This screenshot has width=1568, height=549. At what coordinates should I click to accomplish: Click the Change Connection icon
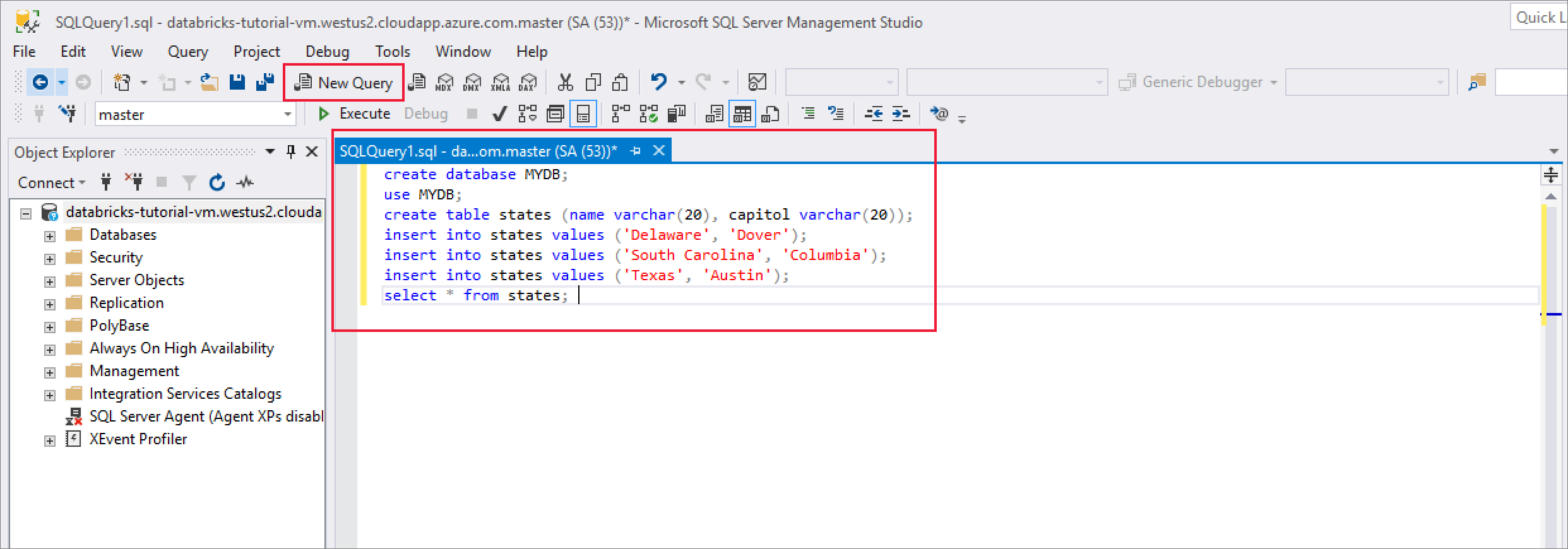coord(67,114)
